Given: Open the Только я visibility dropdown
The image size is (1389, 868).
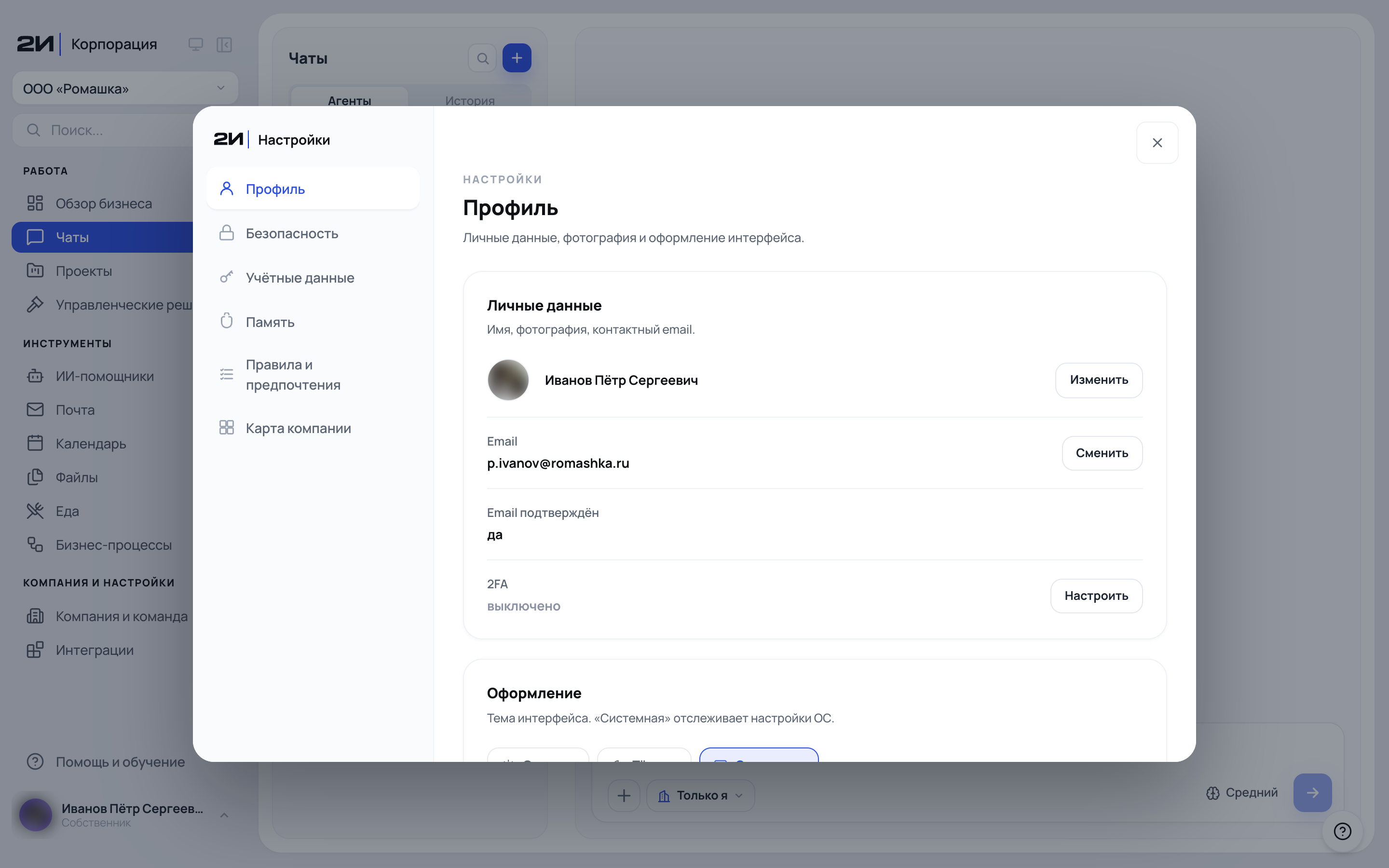Looking at the screenshot, I should [x=700, y=795].
